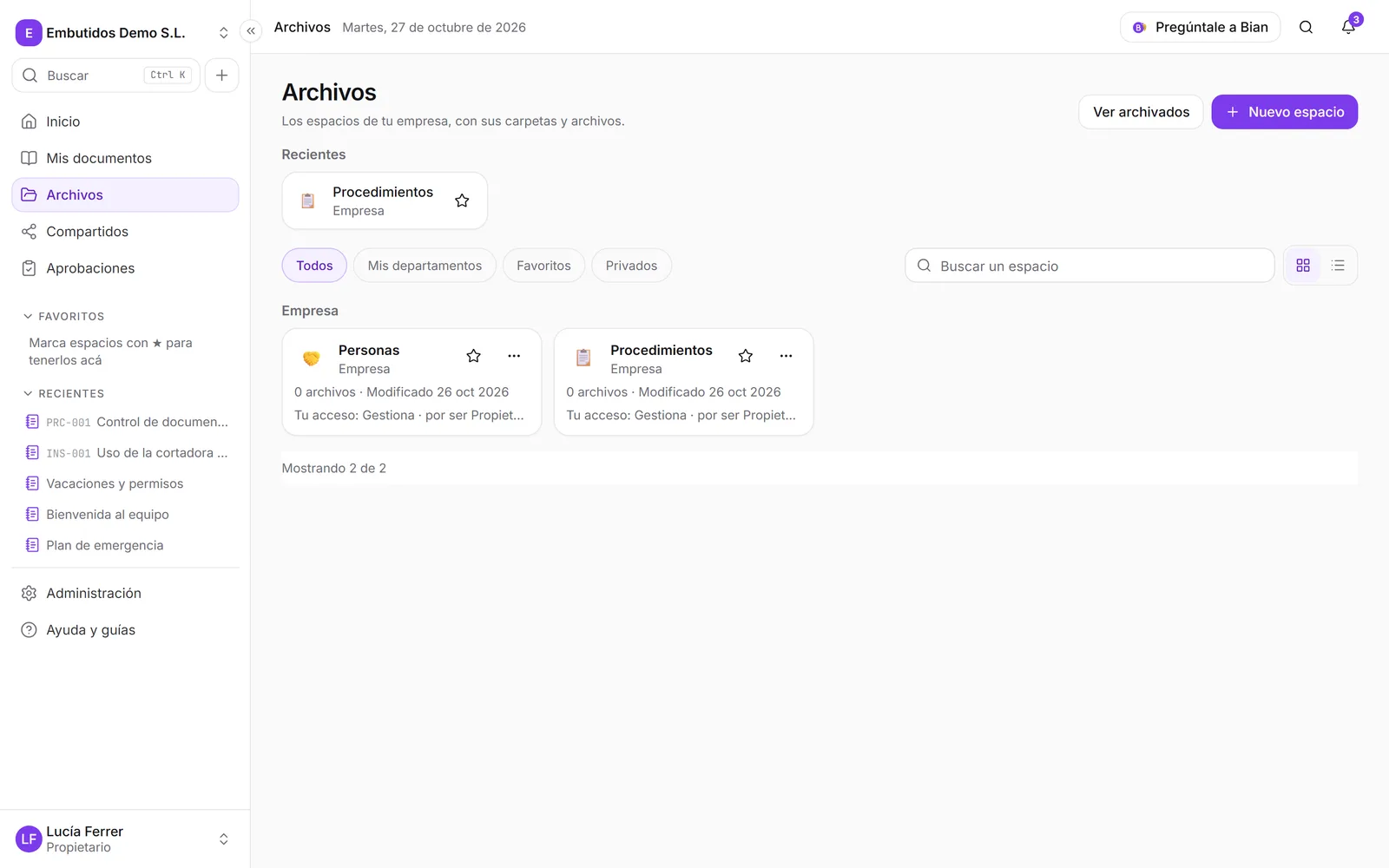Click document icon beside Bienvenida al equipo
The image size is (1389, 868).
pyautogui.click(x=32, y=515)
